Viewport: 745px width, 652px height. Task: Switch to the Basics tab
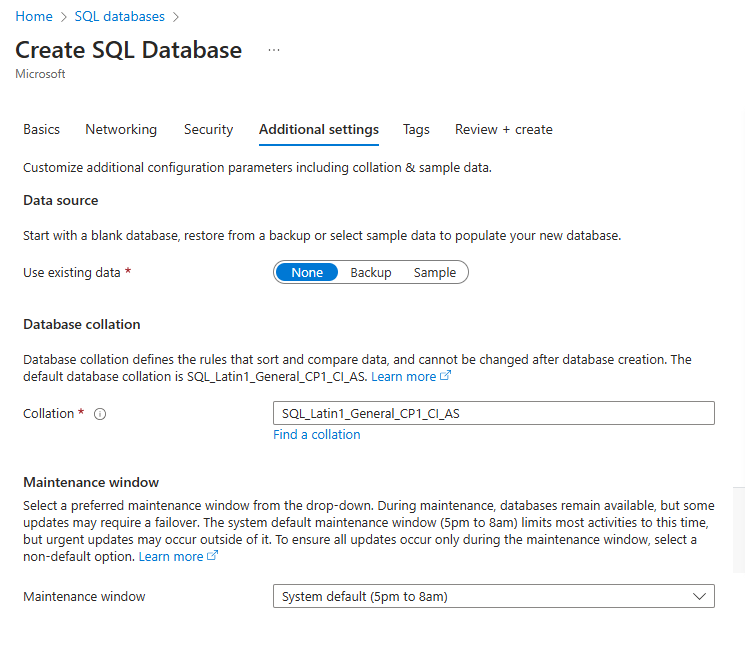(x=42, y=130)
